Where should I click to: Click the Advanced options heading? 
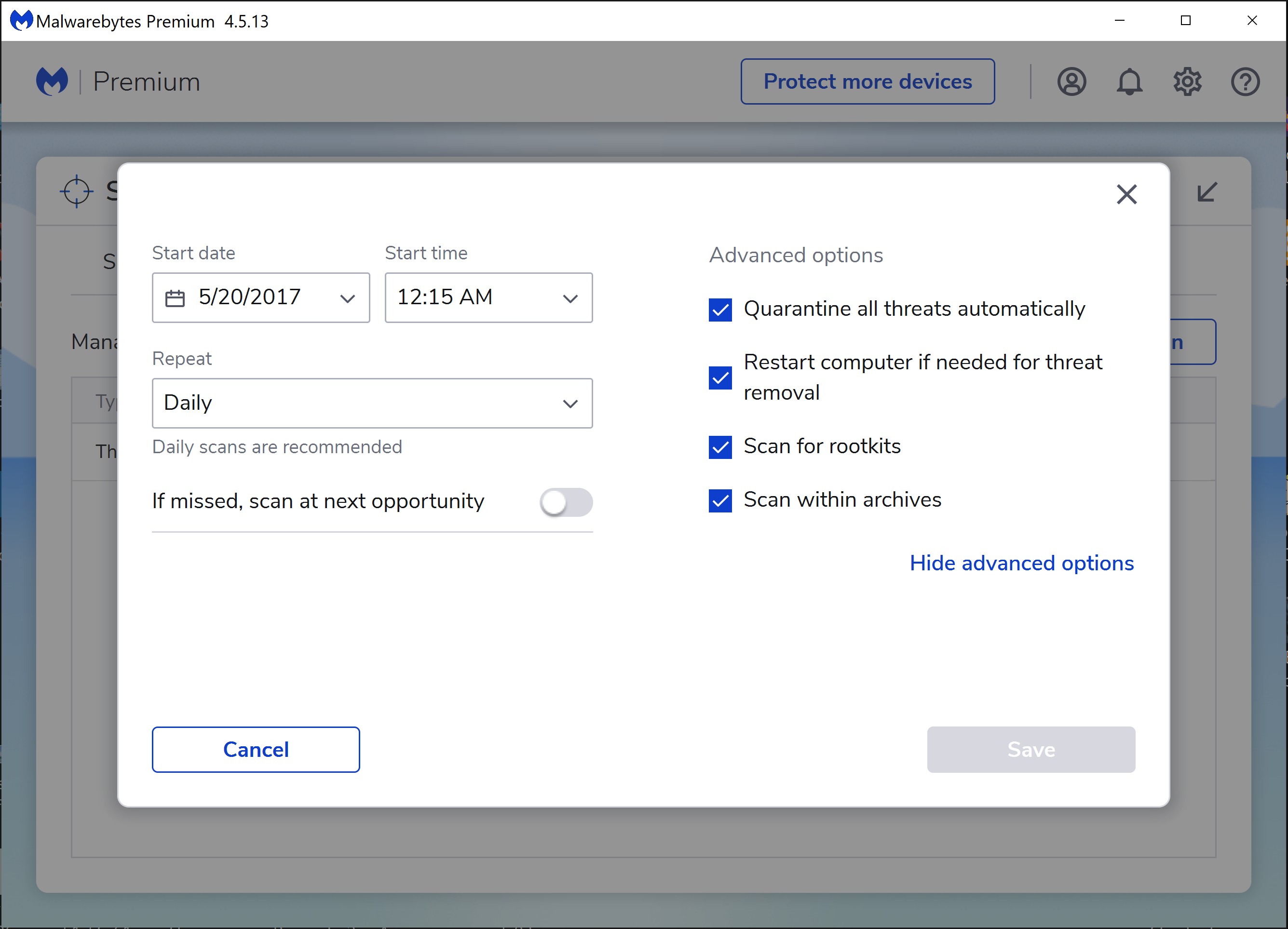(x=796, y=256)
